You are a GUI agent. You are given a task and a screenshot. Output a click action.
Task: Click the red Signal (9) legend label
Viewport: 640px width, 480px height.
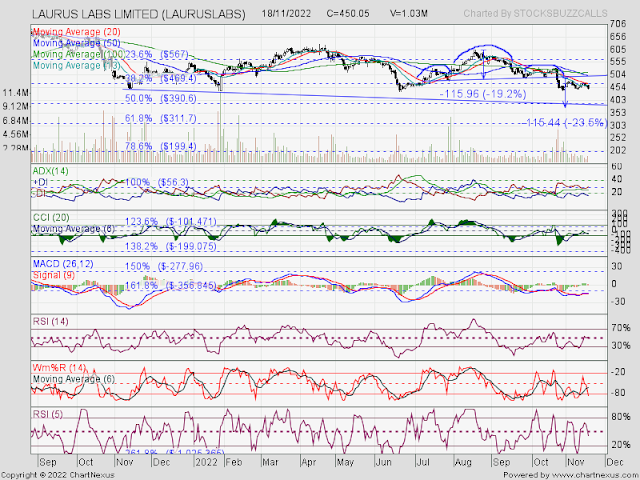[53, 275]
